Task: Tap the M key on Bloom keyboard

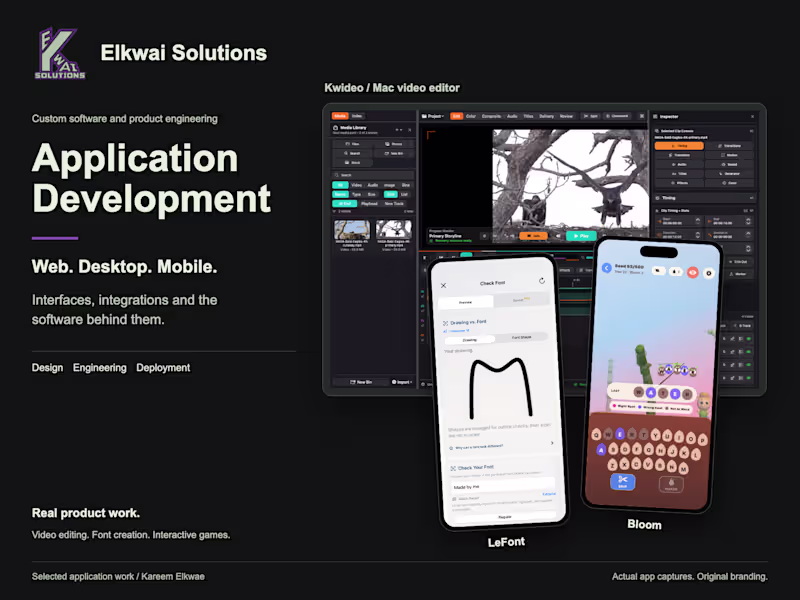Action: click(683, 468)
